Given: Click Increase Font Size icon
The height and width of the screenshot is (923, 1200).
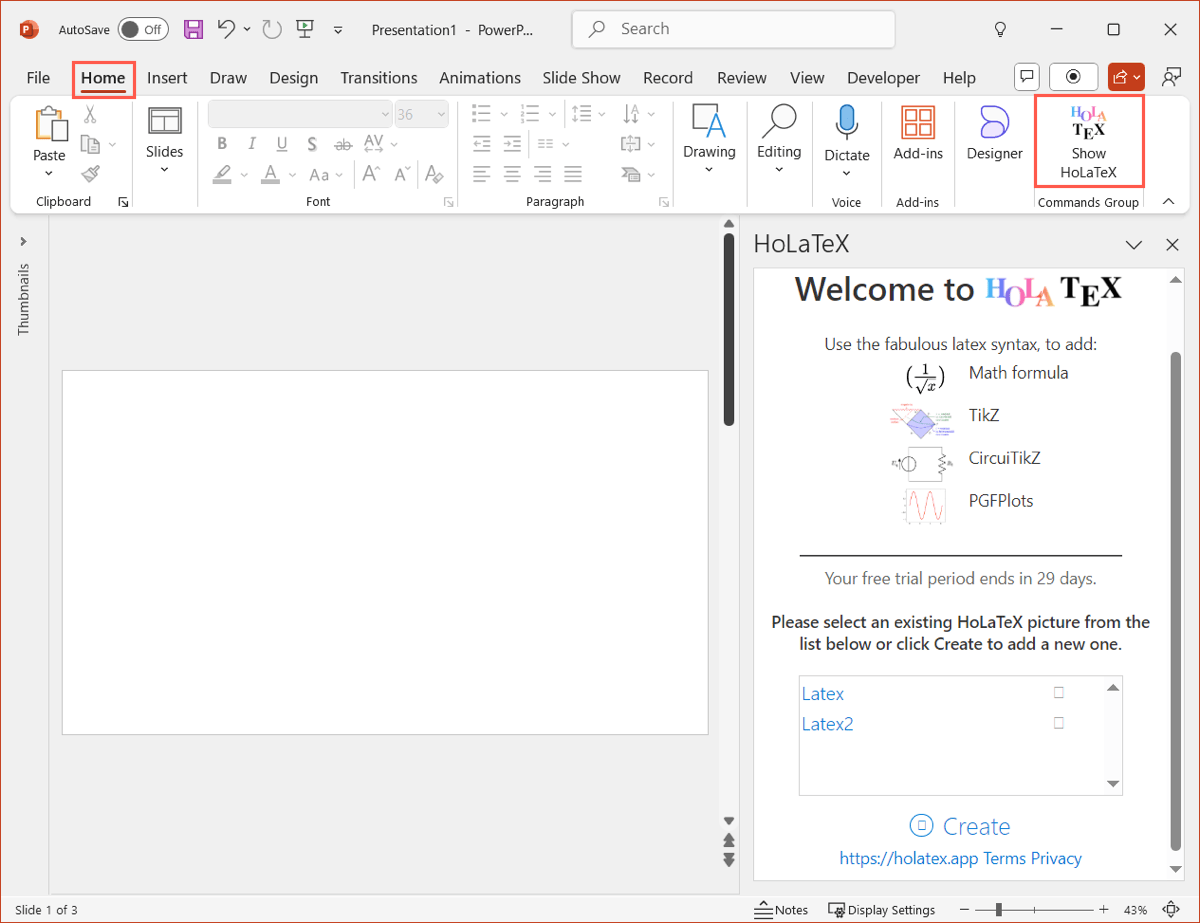Looking at the screenshot, I should point(371,174).
